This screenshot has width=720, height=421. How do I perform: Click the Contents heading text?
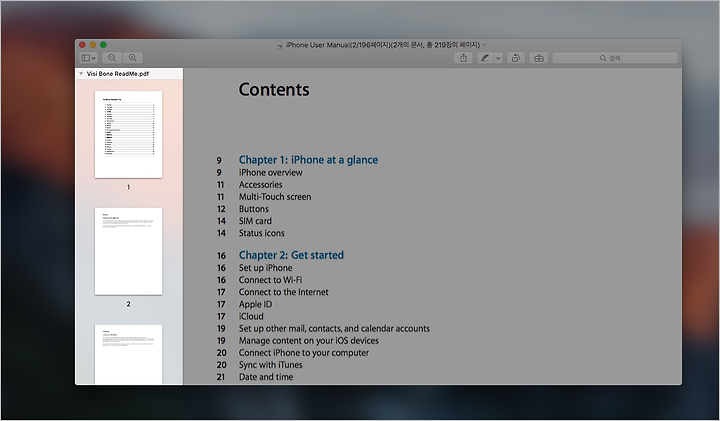pyautogui.click(x=274, y=89)
